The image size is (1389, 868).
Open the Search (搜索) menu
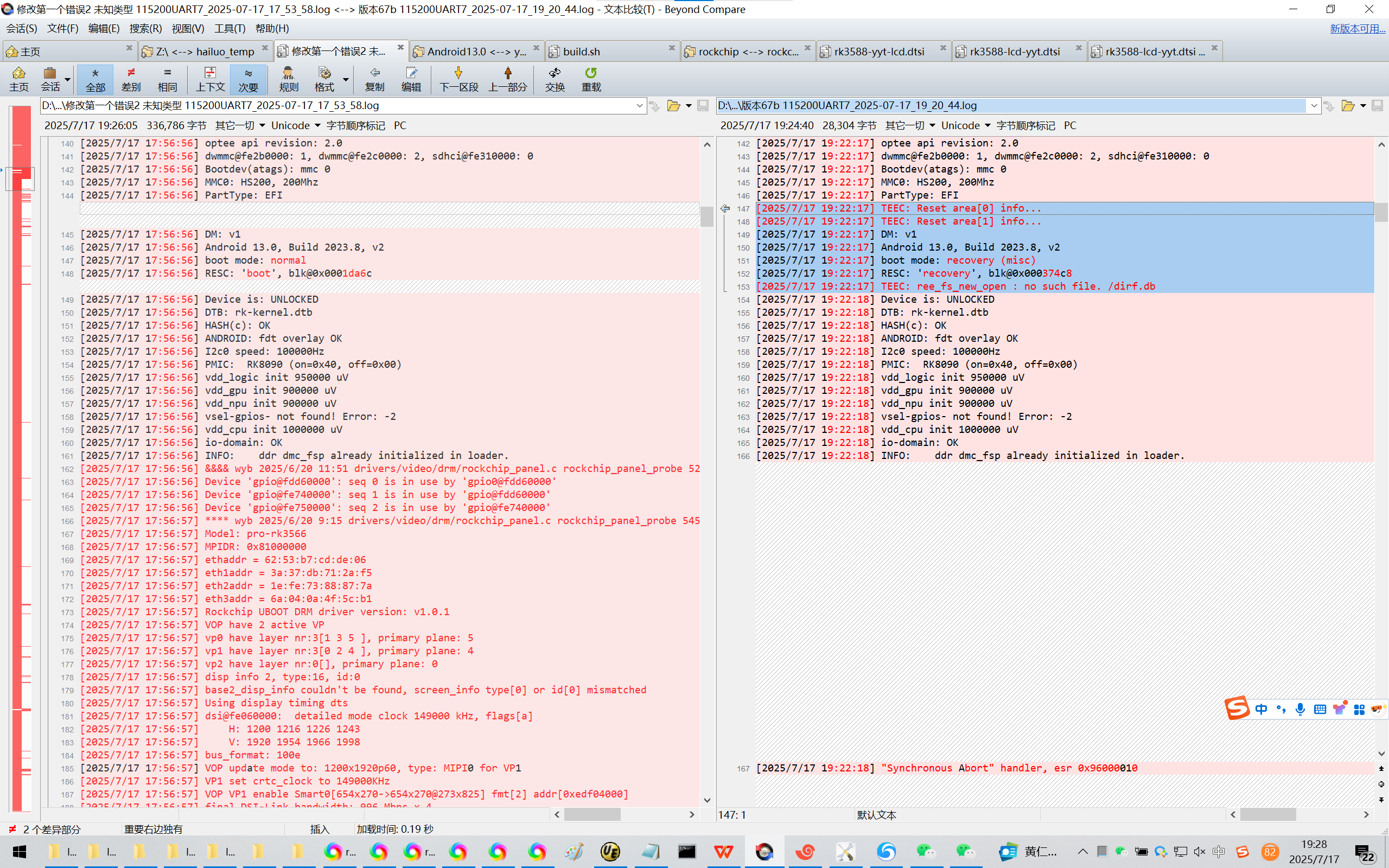coord(145,28)
